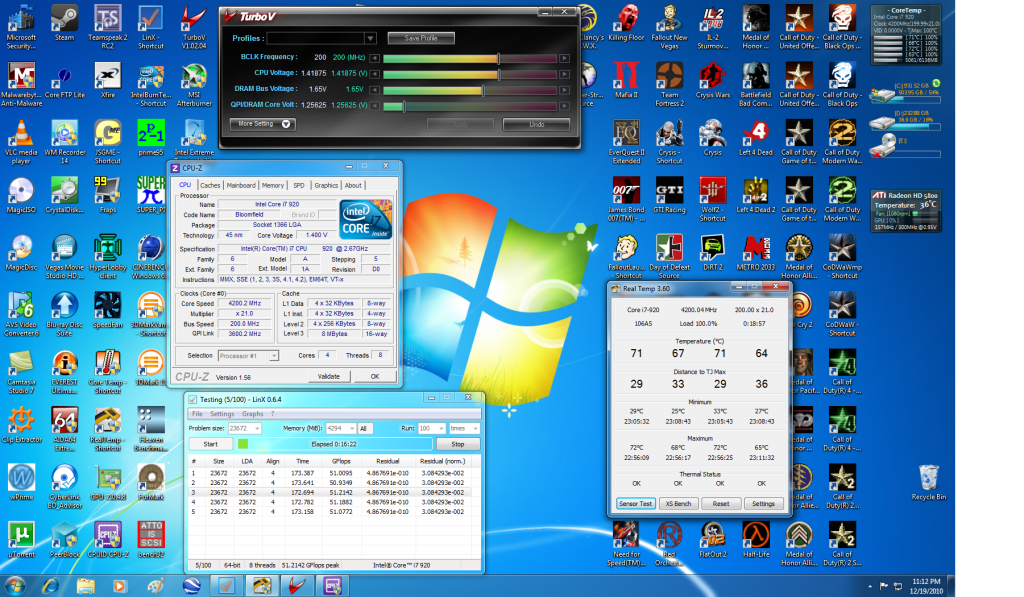Open the LinX Settings menu
This screenshot has height=597, width=1024.
(222, 414)
